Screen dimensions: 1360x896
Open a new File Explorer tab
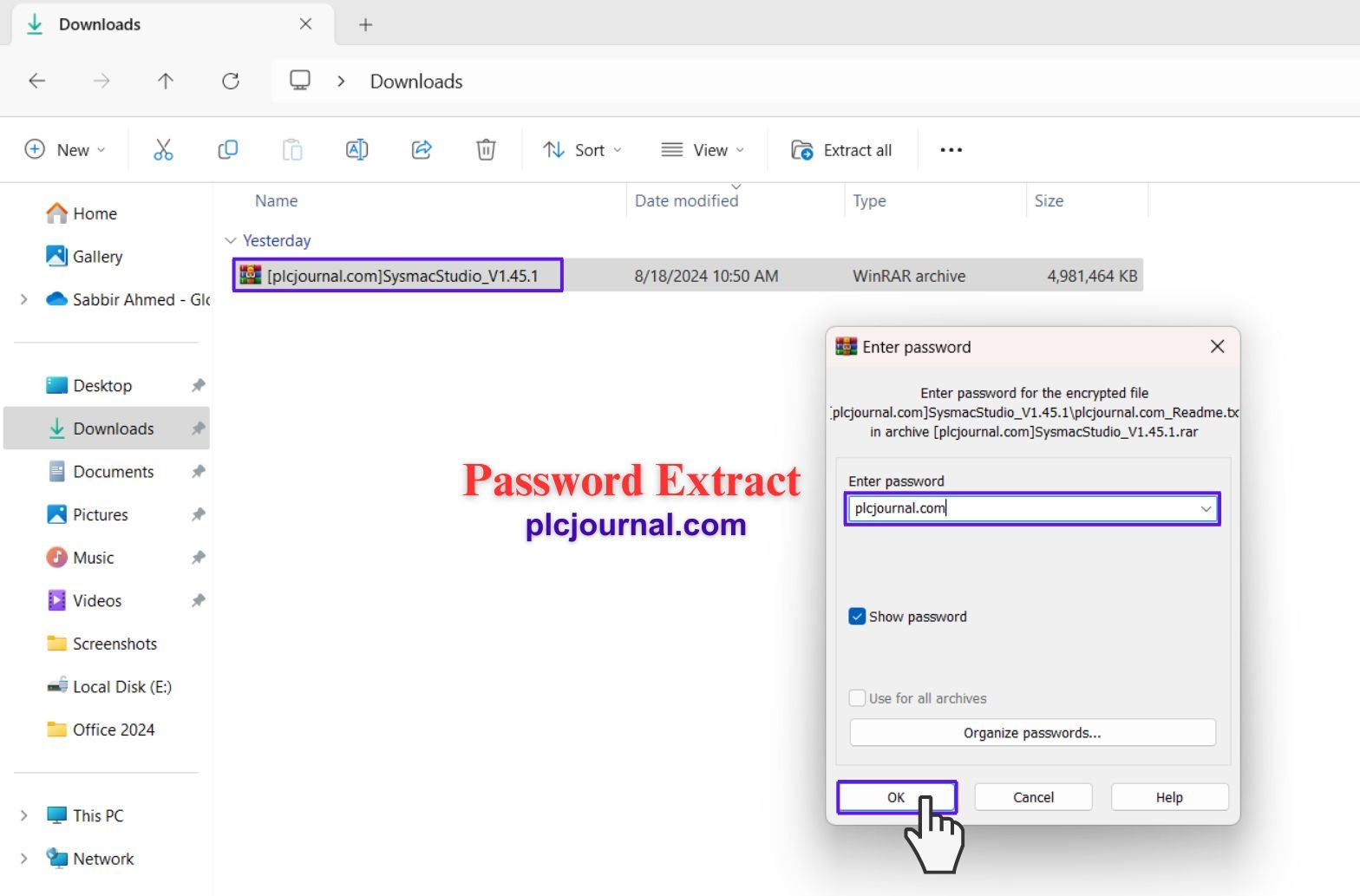point(366,24)
